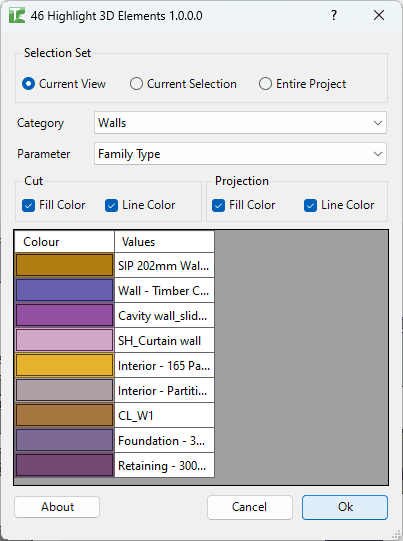The height and width of the screenshot is (541, 403).
Task: Click the brown swatch for SIP 202mm Wall
Action: click(65, 265)
